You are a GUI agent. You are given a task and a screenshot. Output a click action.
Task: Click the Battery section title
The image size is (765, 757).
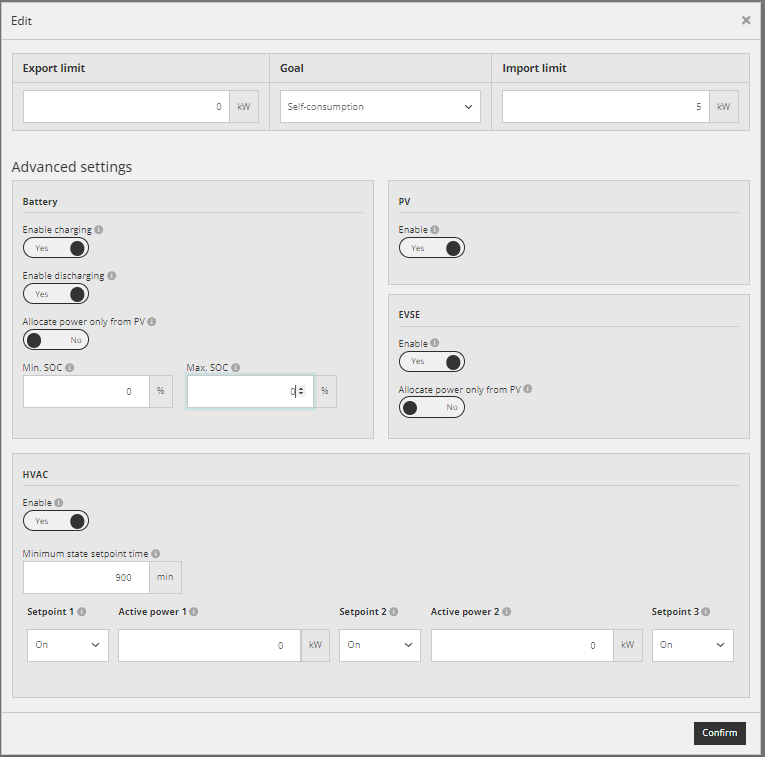(x=40, y=201)
